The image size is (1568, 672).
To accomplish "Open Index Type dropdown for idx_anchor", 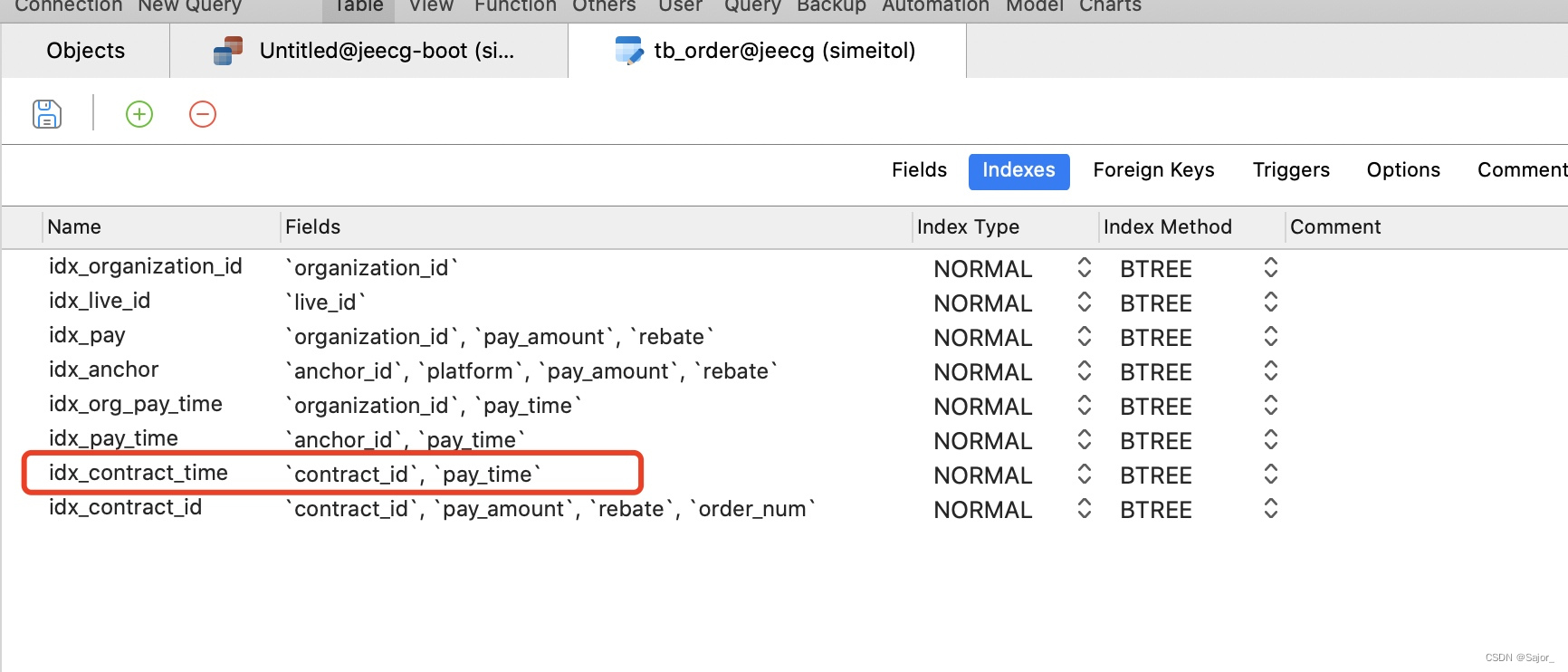I will pos(1085,371).
